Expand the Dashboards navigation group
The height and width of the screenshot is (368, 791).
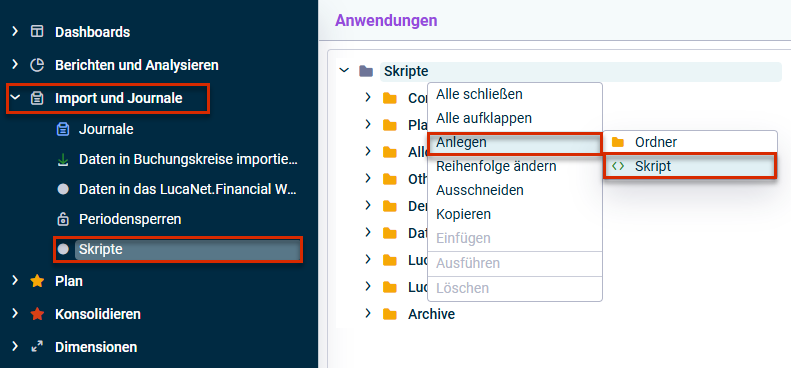tap(15, 32)
